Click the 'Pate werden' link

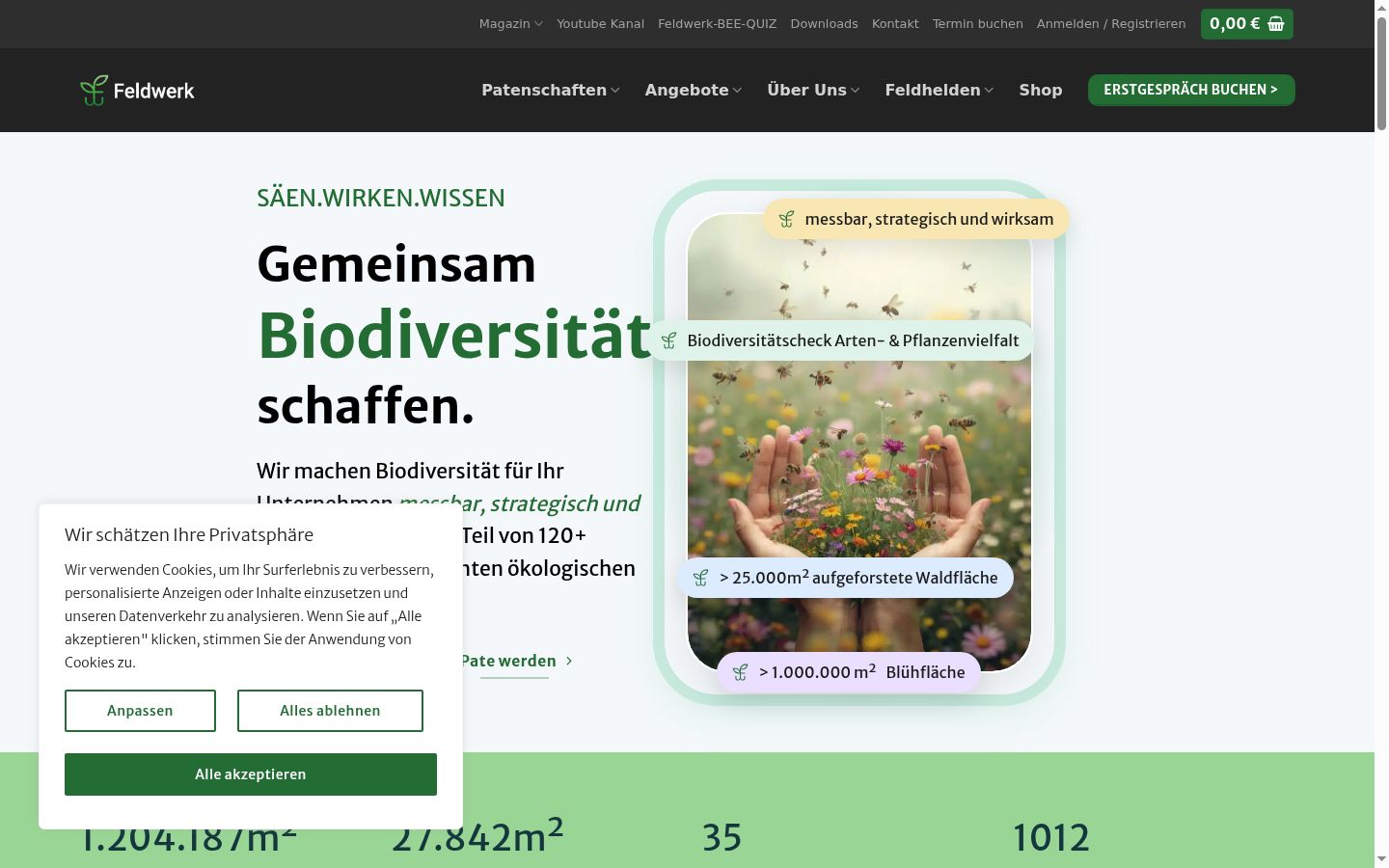[x=508, y=661]
